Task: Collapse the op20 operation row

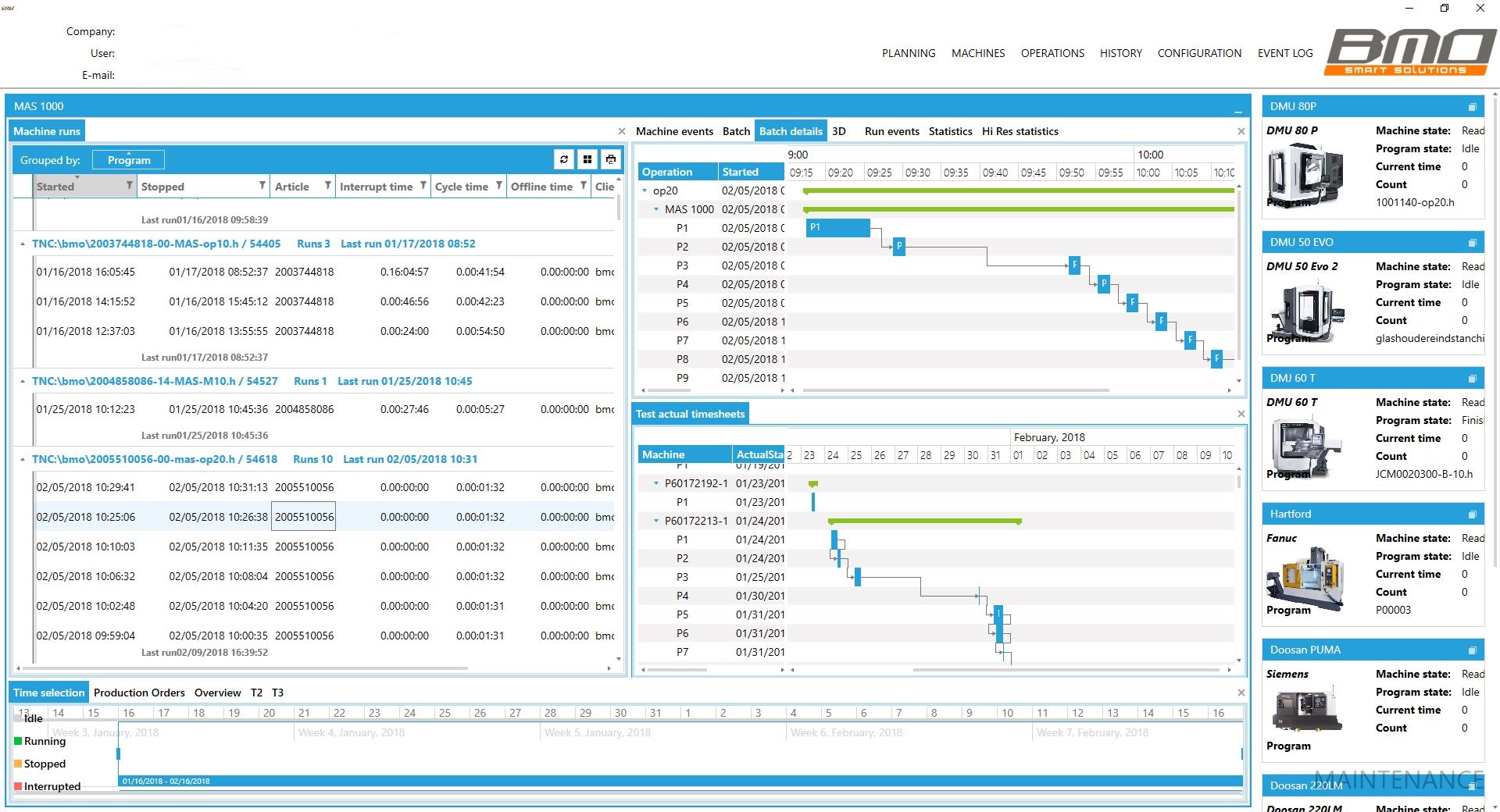Action: (645, 191)
